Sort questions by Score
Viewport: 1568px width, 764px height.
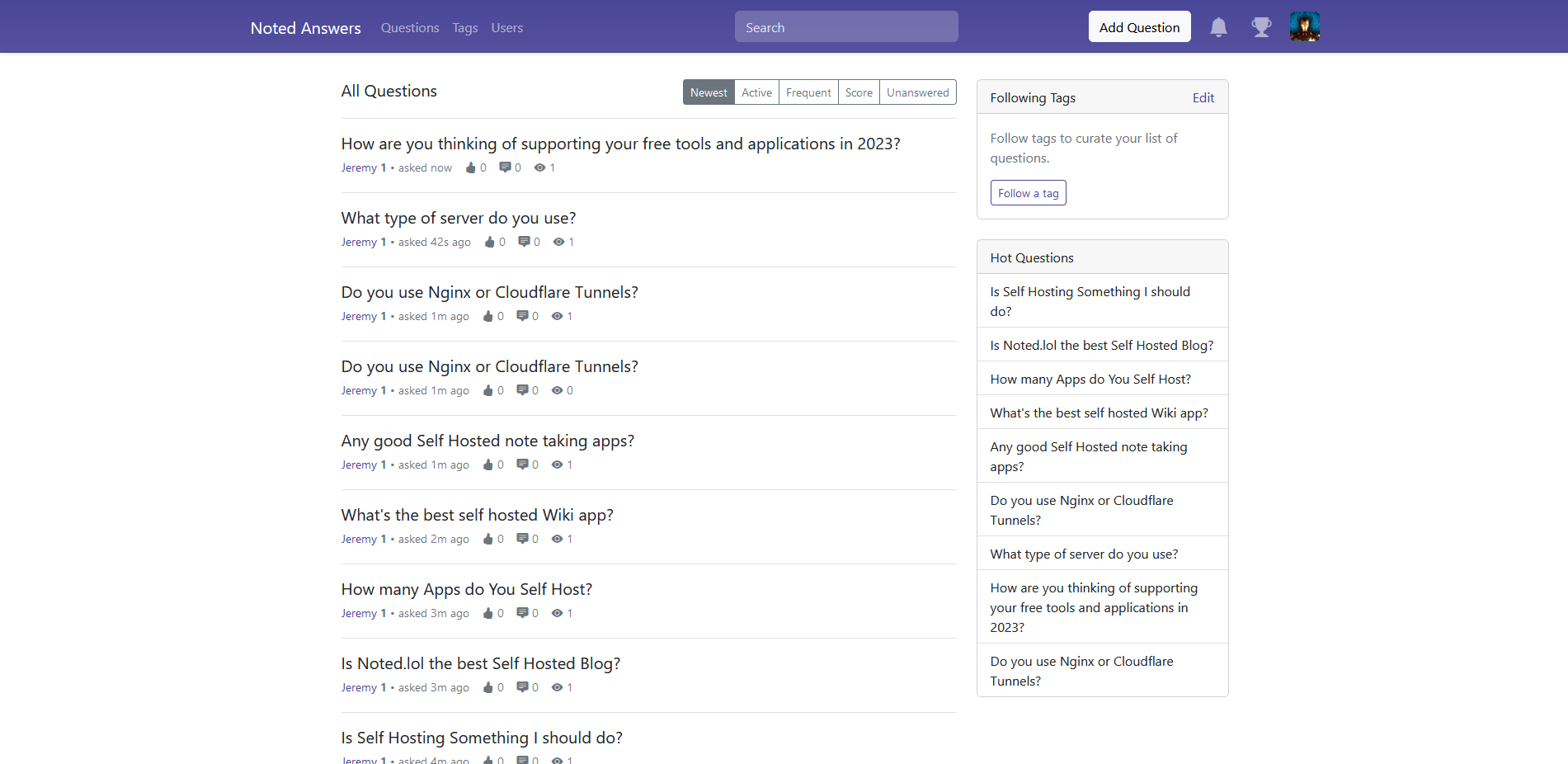point(859,92)
